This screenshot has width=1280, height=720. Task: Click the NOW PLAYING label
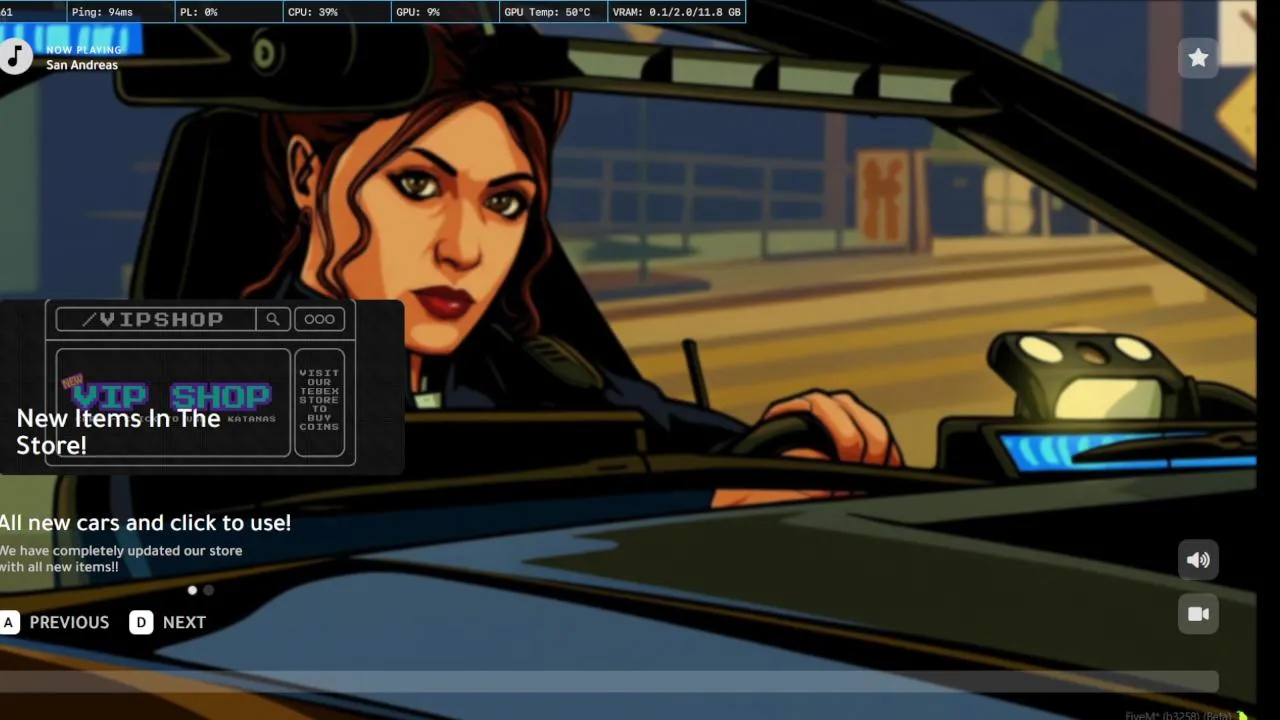pos(84,49)
